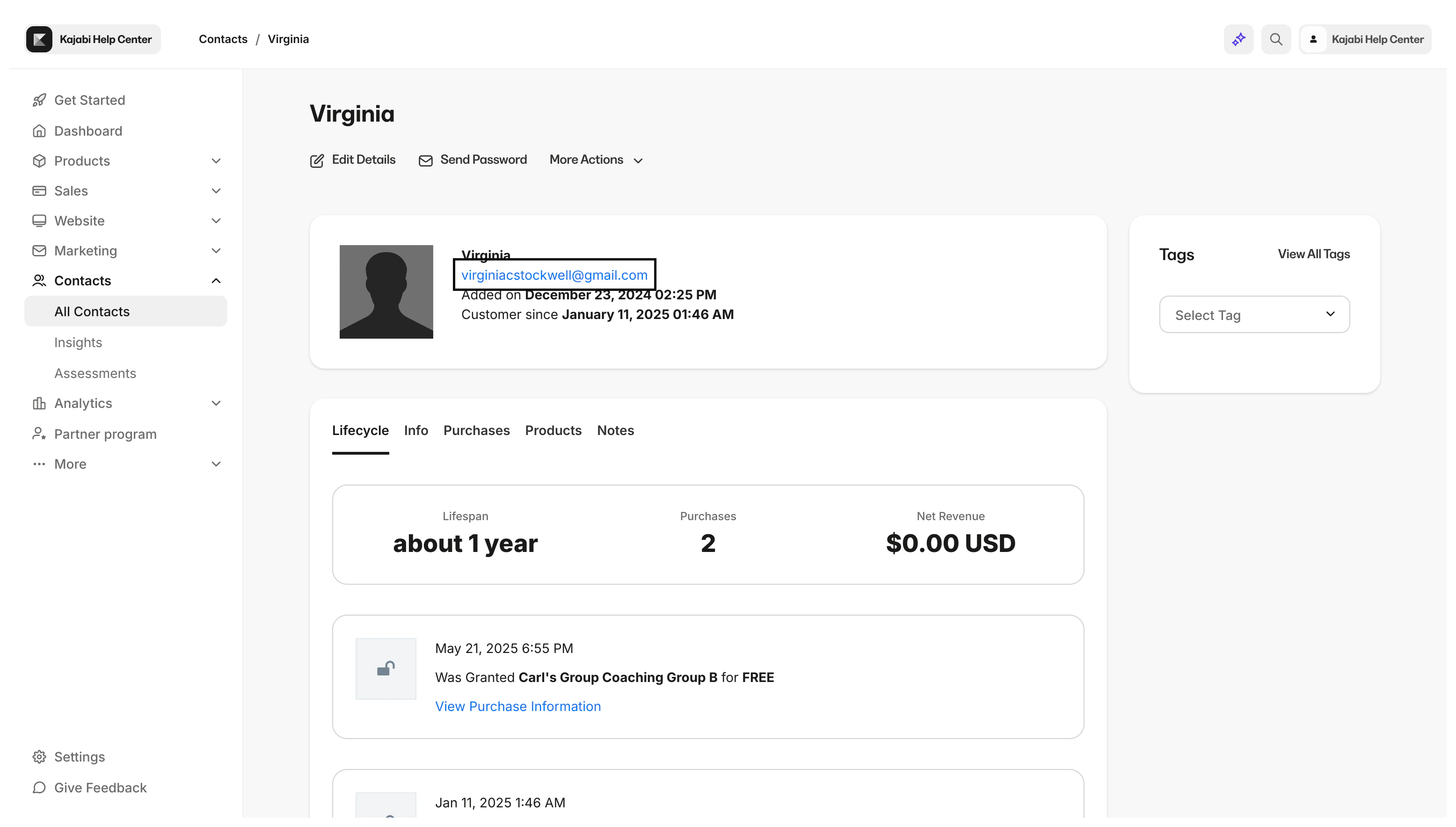Open the search magnifier icon
The height and width of the screenshot is (827, 1456).
[1276, 39]
